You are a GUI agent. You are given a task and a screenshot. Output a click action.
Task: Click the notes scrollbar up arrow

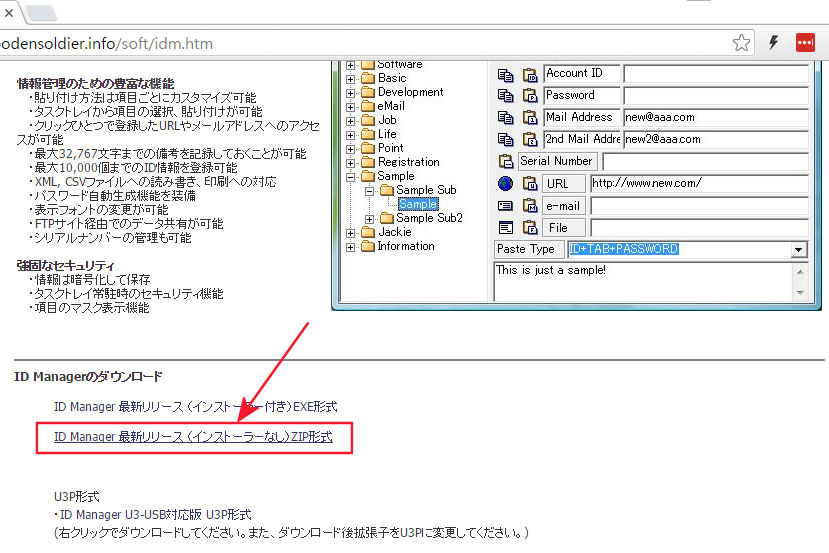(800, 272)
